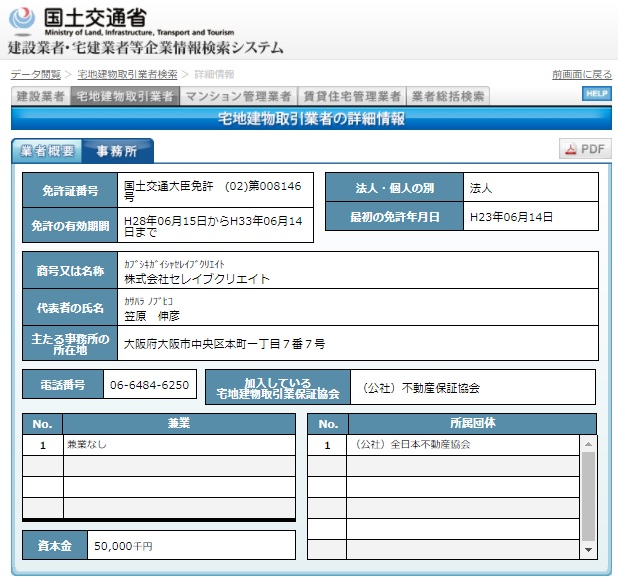The height and width of the screenshot is (581, 618).
Task: Click the 資本金 label cell
Action: point(55,546)
